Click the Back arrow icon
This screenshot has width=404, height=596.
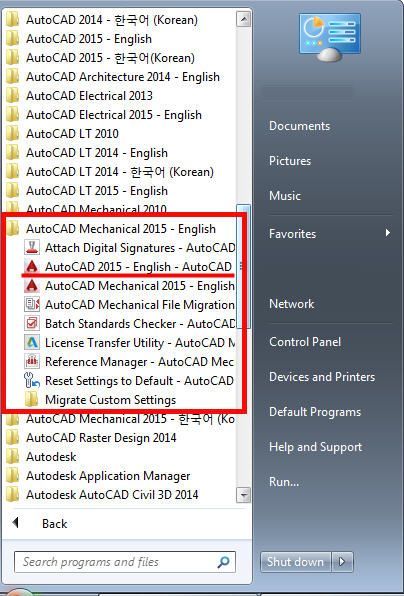tap(16, 523)
